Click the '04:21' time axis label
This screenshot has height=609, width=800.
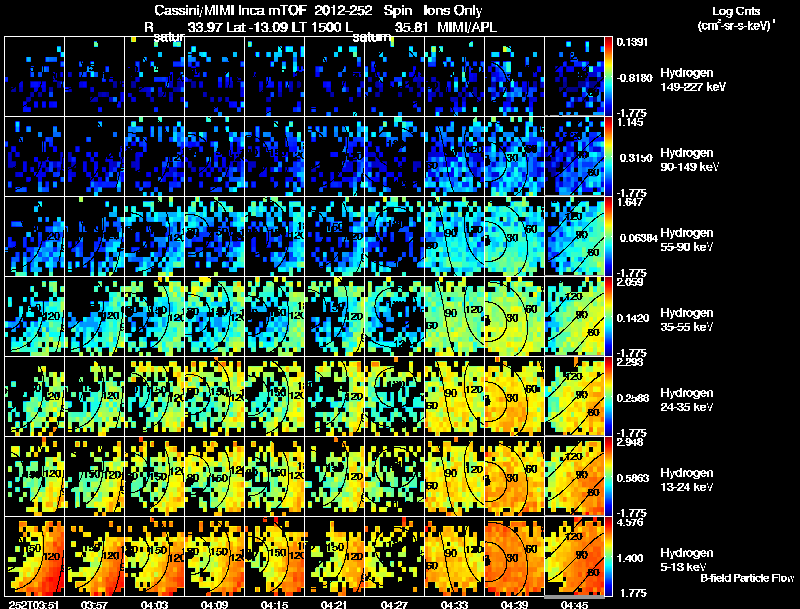[x=334, y=604]
